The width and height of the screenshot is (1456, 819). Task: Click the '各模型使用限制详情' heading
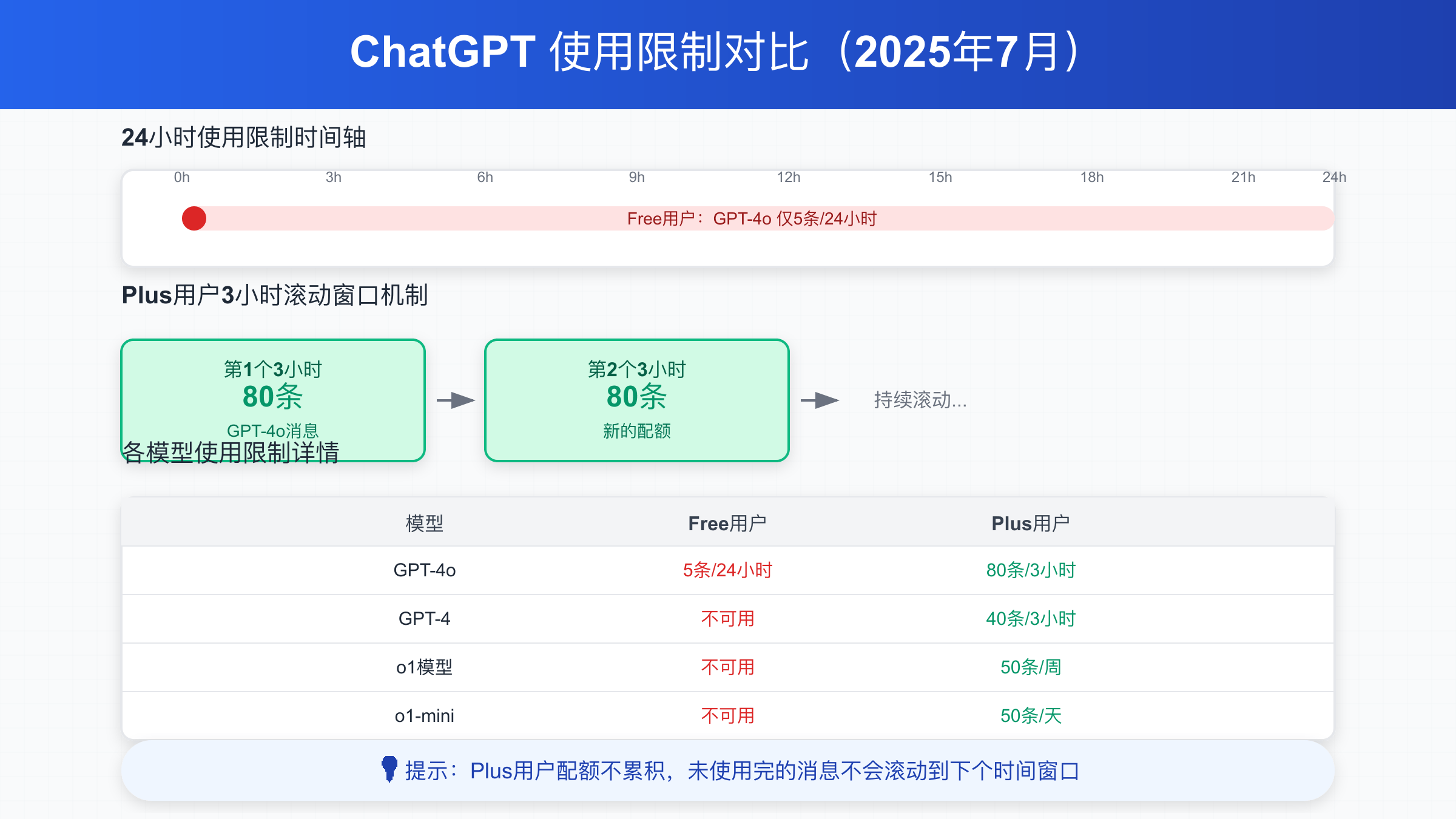coord(231,453)
